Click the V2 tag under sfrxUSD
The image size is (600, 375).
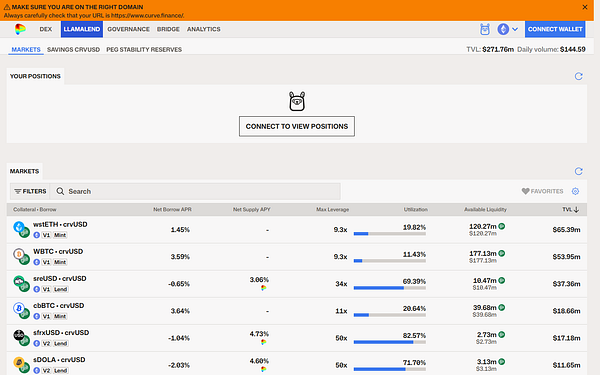(46, 343)
